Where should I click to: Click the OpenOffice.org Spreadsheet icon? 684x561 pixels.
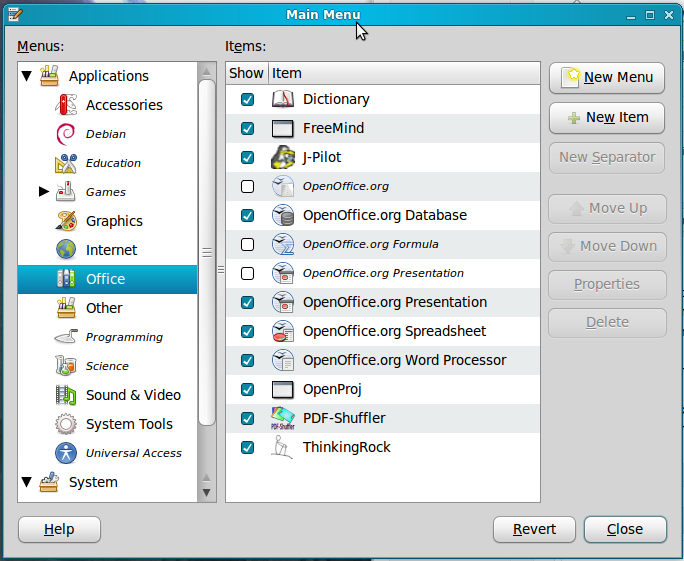(x=283, y=331)
